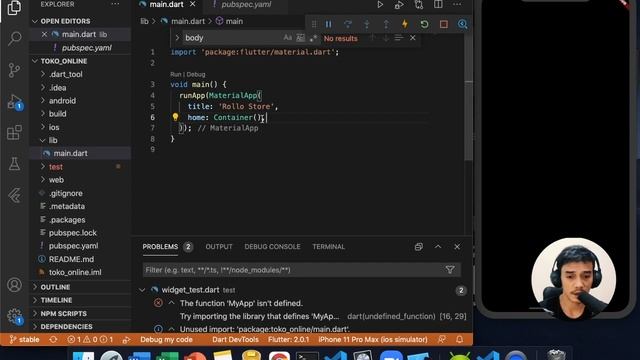Open the Flutter sidebar icon
Viewport: 640px width, 360px height.
[x=14, y=196]
